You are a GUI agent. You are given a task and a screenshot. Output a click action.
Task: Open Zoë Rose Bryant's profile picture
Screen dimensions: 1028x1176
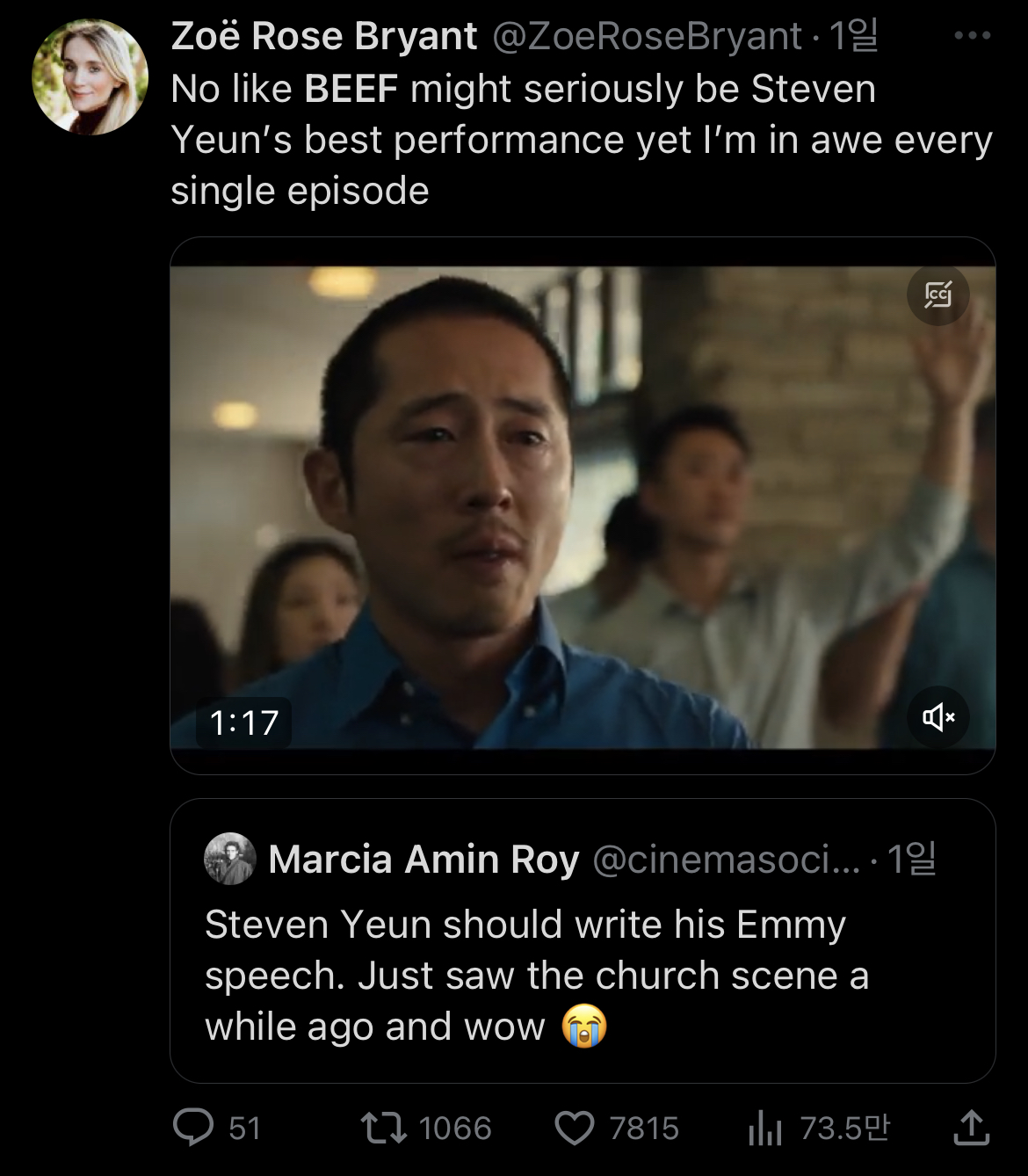tap(90, 77)
